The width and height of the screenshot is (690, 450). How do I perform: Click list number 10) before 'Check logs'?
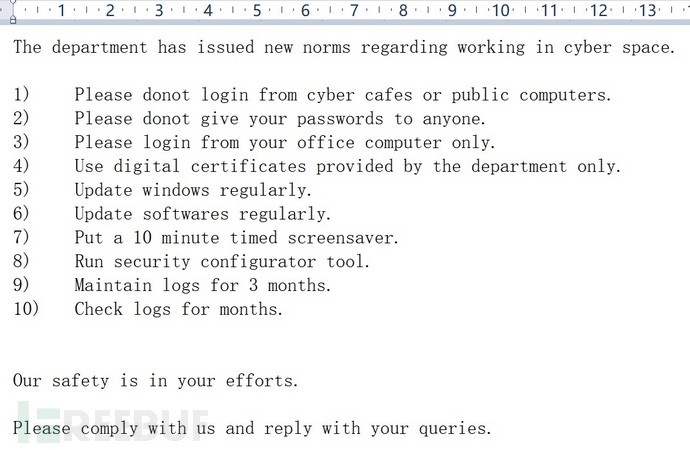(26, 309)
